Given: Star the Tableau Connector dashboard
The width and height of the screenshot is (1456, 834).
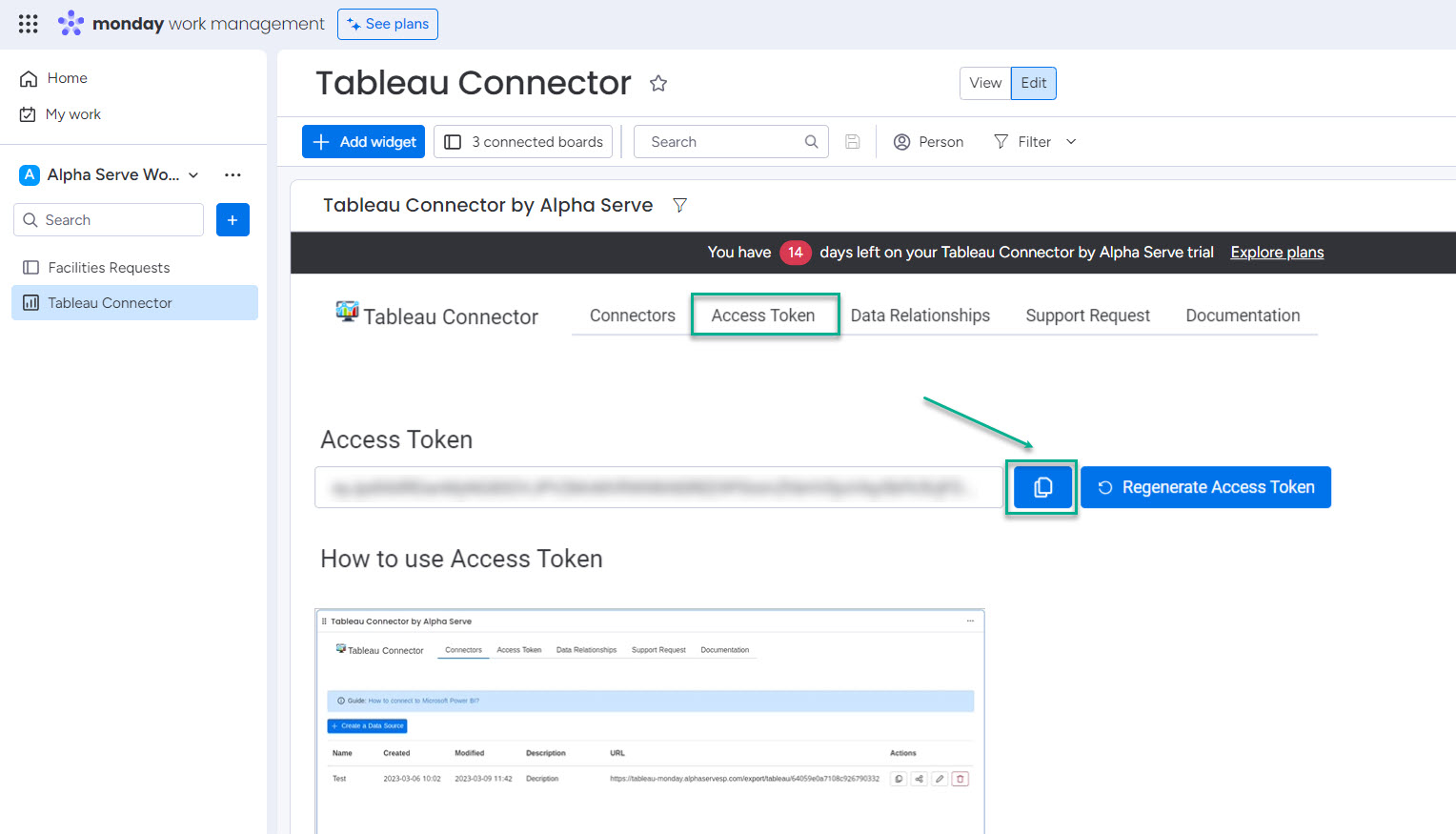Looking at the screenshot, I should click(x=658, y=83).
